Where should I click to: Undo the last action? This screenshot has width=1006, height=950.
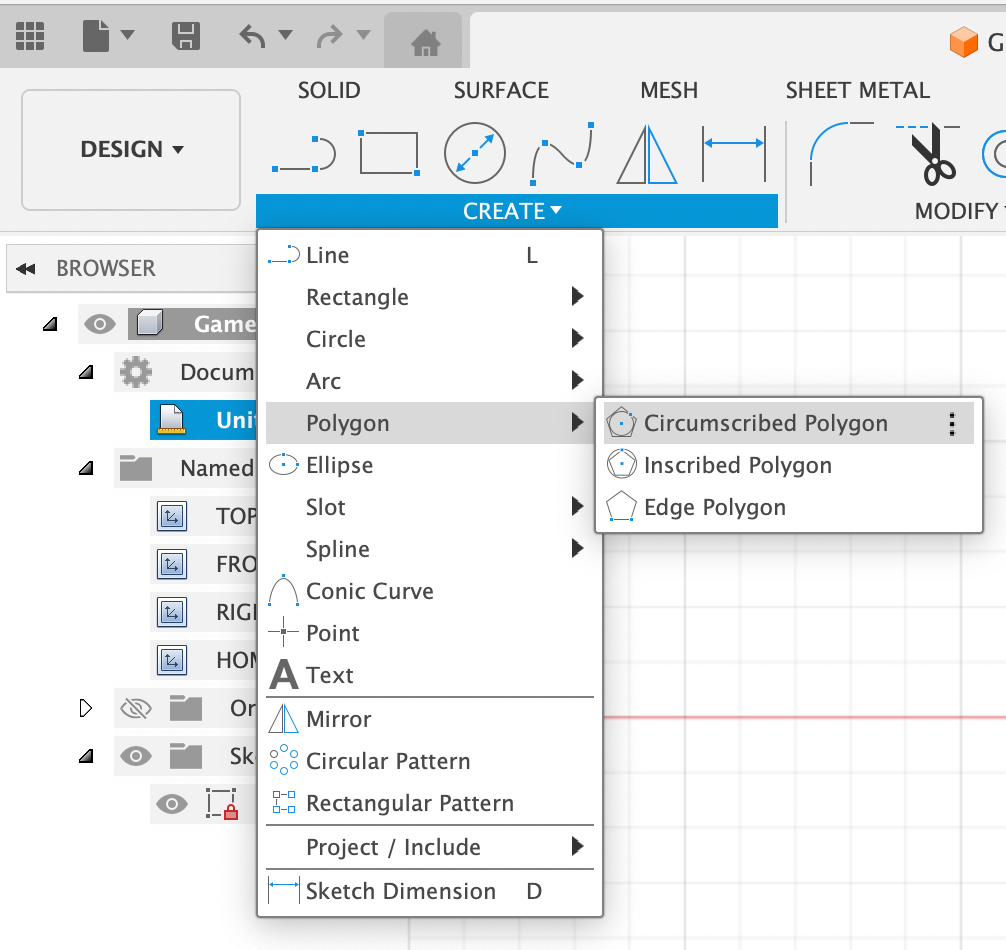(252, 36)
